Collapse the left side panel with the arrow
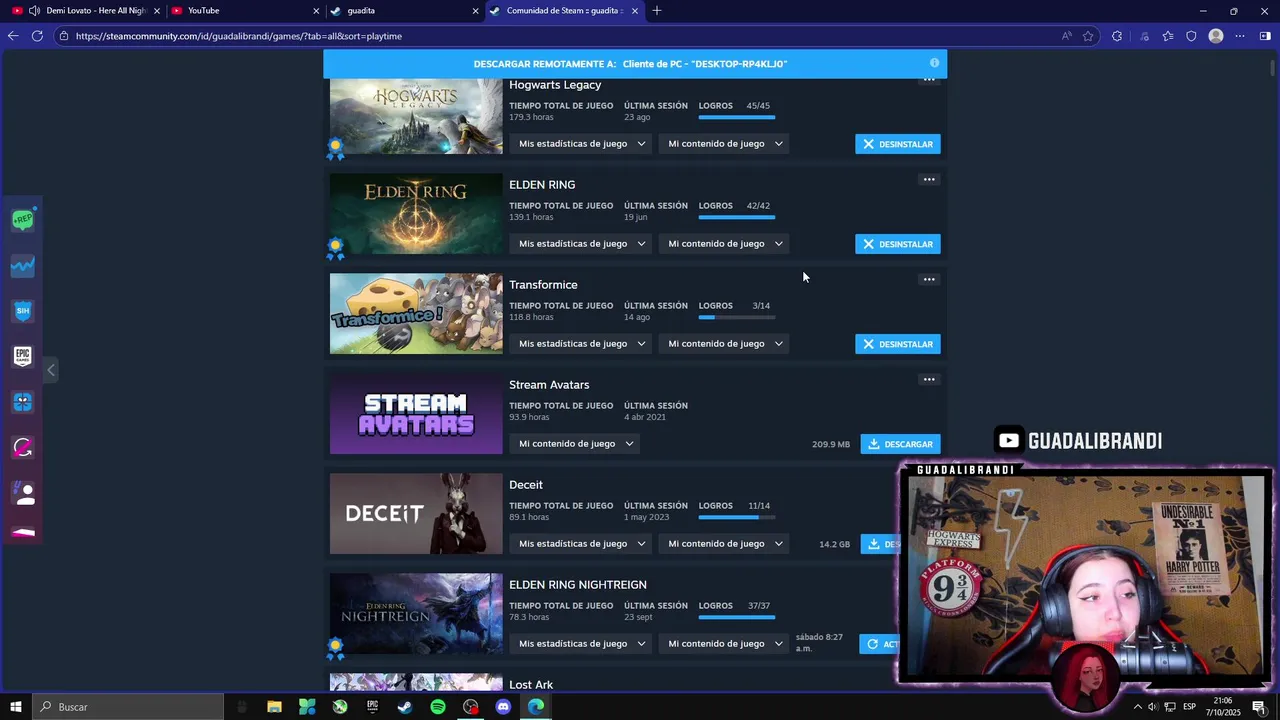Screen dimensions: 1280x720 tap(51, 370)
